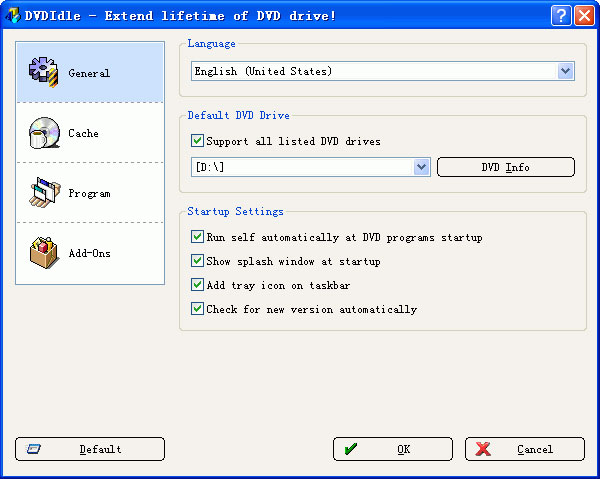The width and height of the screenshot is (600, 479).
Task: Click the [D:\] drive selection field
Action: [311, 167]
